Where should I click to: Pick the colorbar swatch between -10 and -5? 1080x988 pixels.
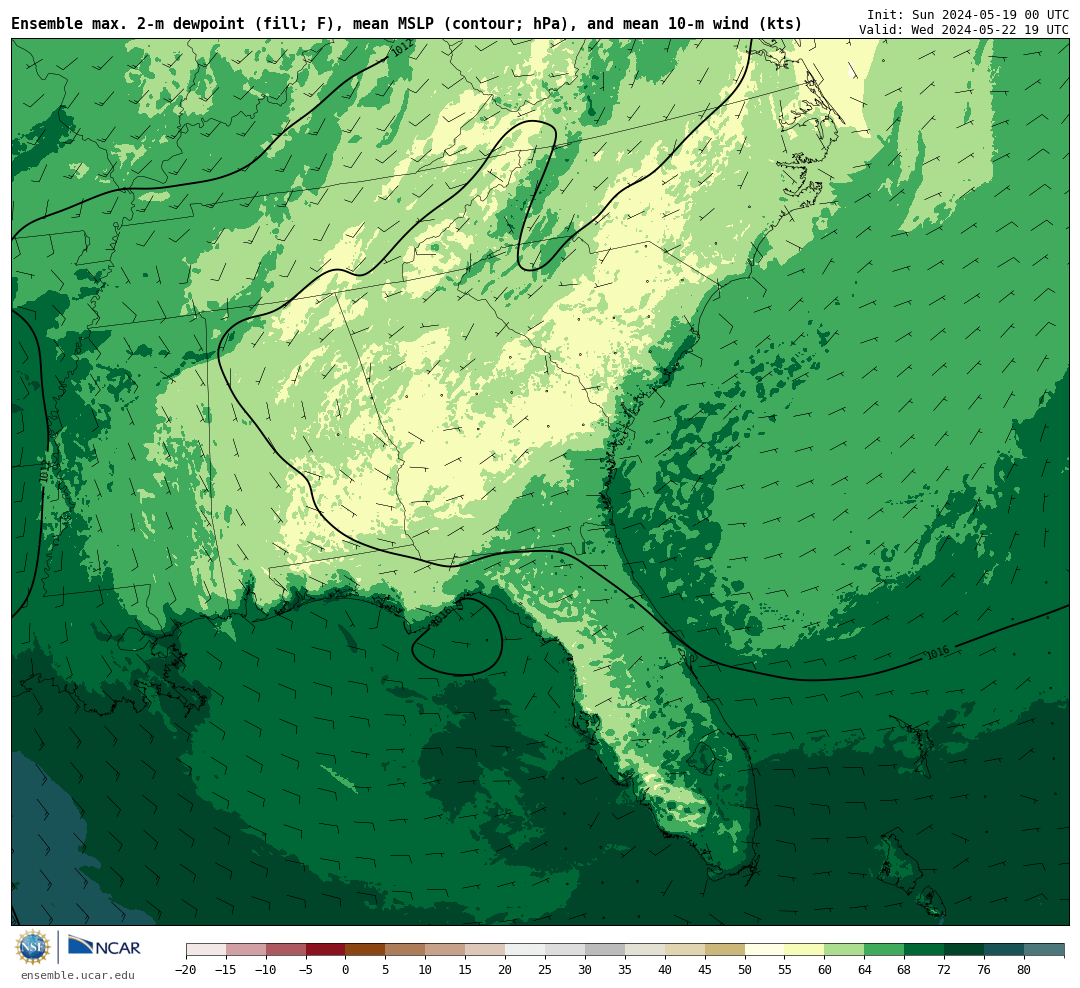coord(286,950)
